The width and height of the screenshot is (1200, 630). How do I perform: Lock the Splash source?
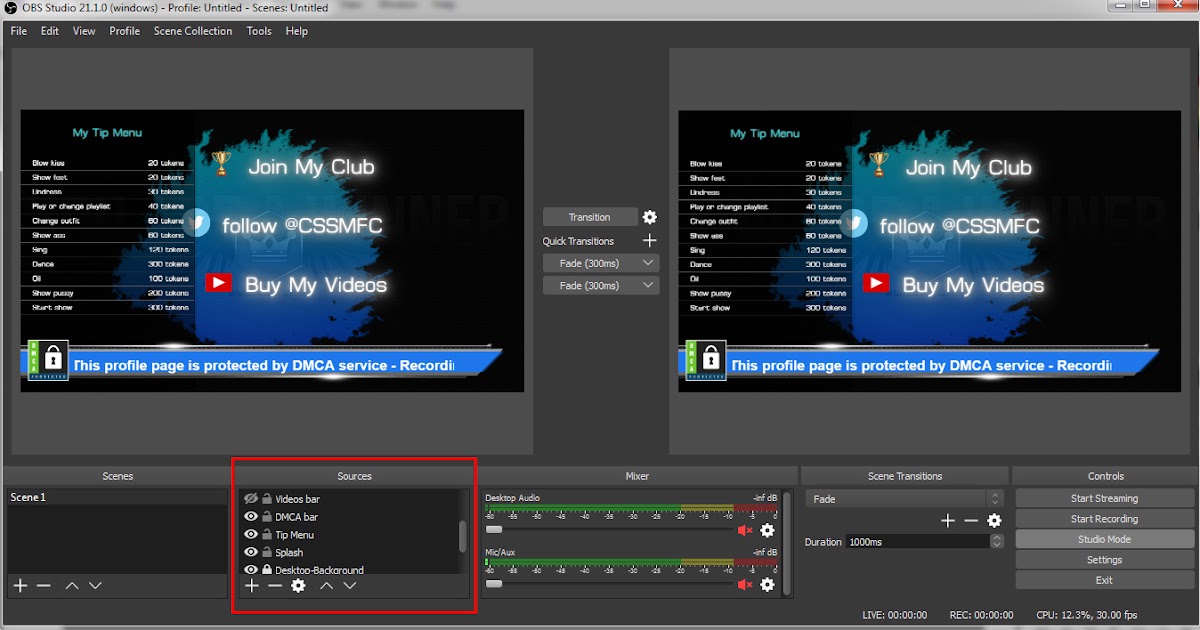267,552
